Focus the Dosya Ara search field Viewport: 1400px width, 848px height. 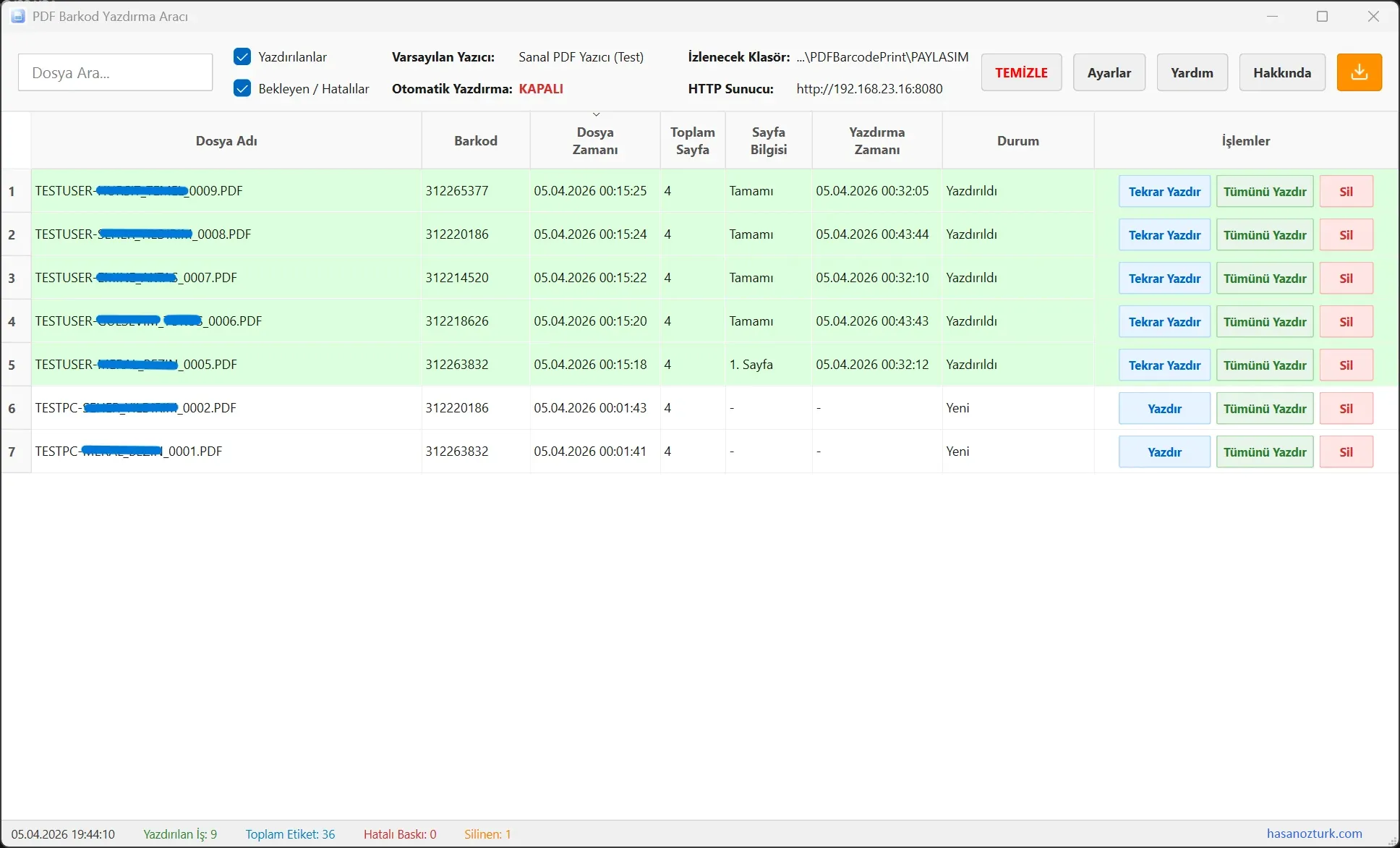tap(116, 72)
